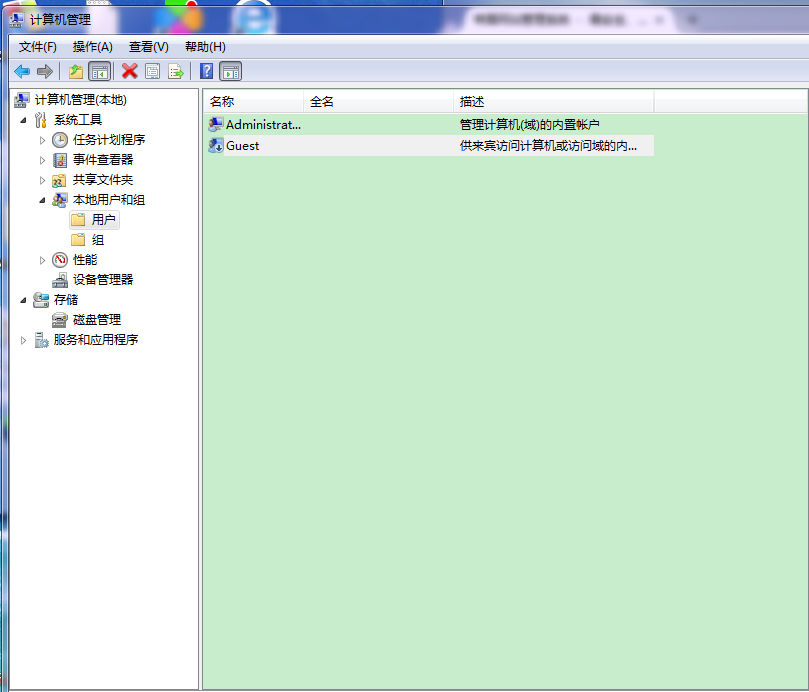
Task: Click the 设备管理器 icon
Action: 60,280
